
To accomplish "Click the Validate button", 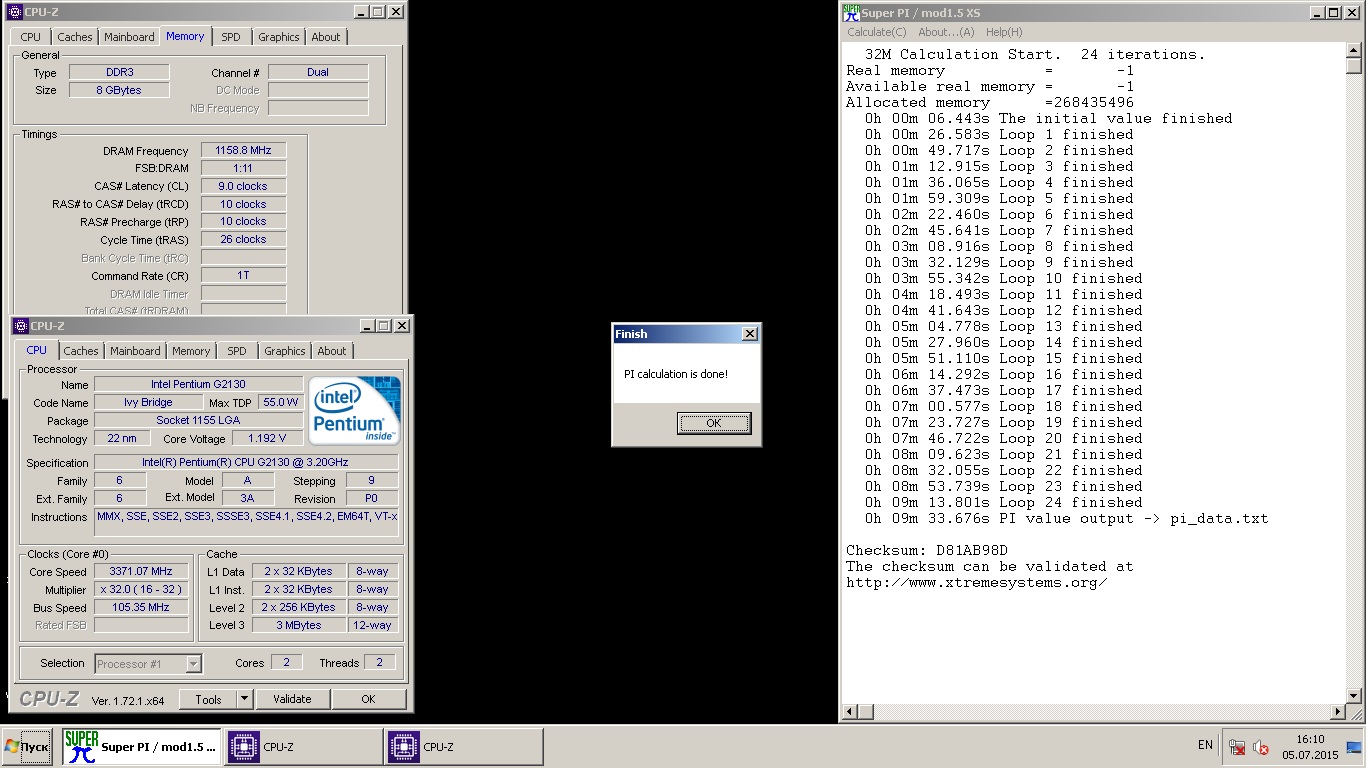I will (x=292, y=699).
